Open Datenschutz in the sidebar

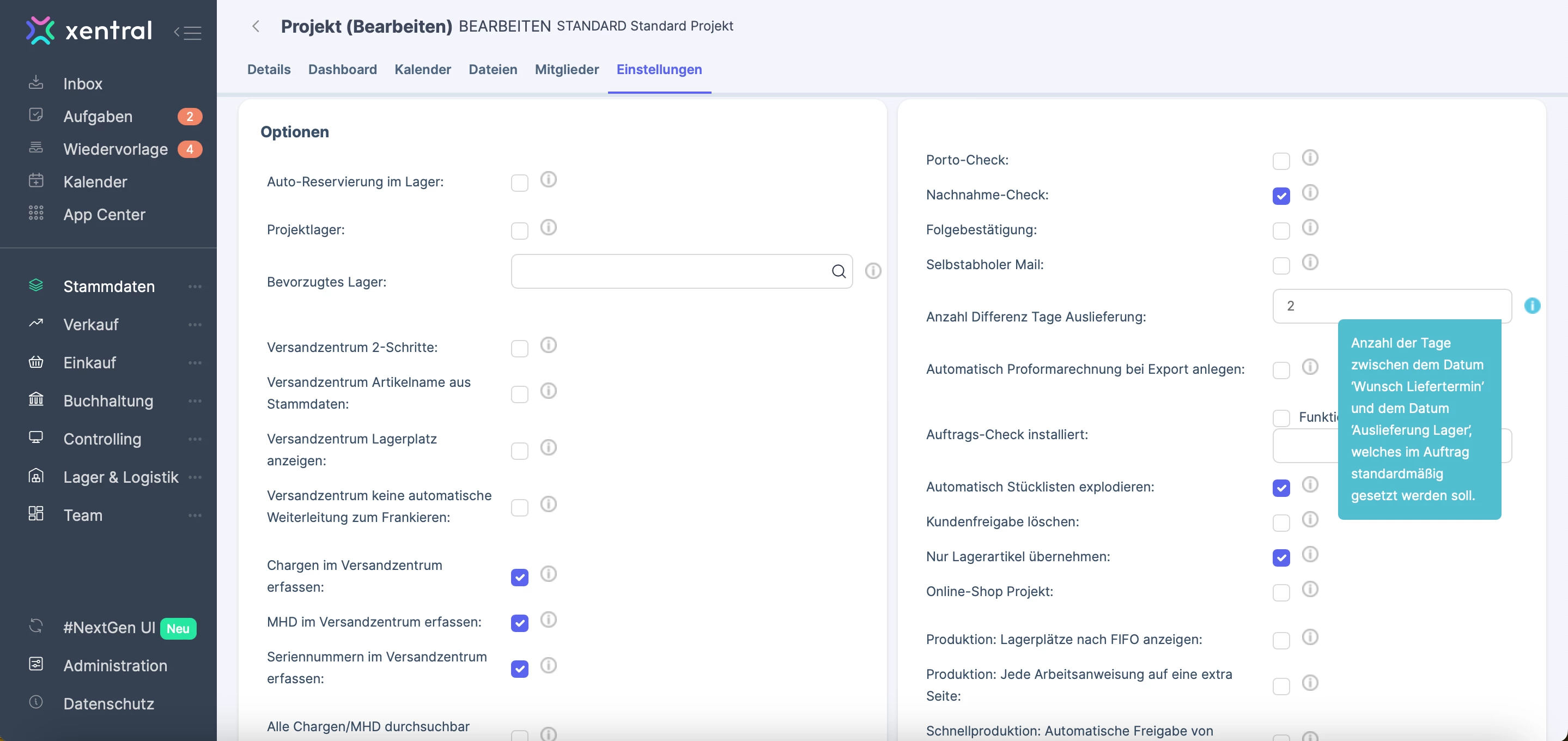pos(108,703)
